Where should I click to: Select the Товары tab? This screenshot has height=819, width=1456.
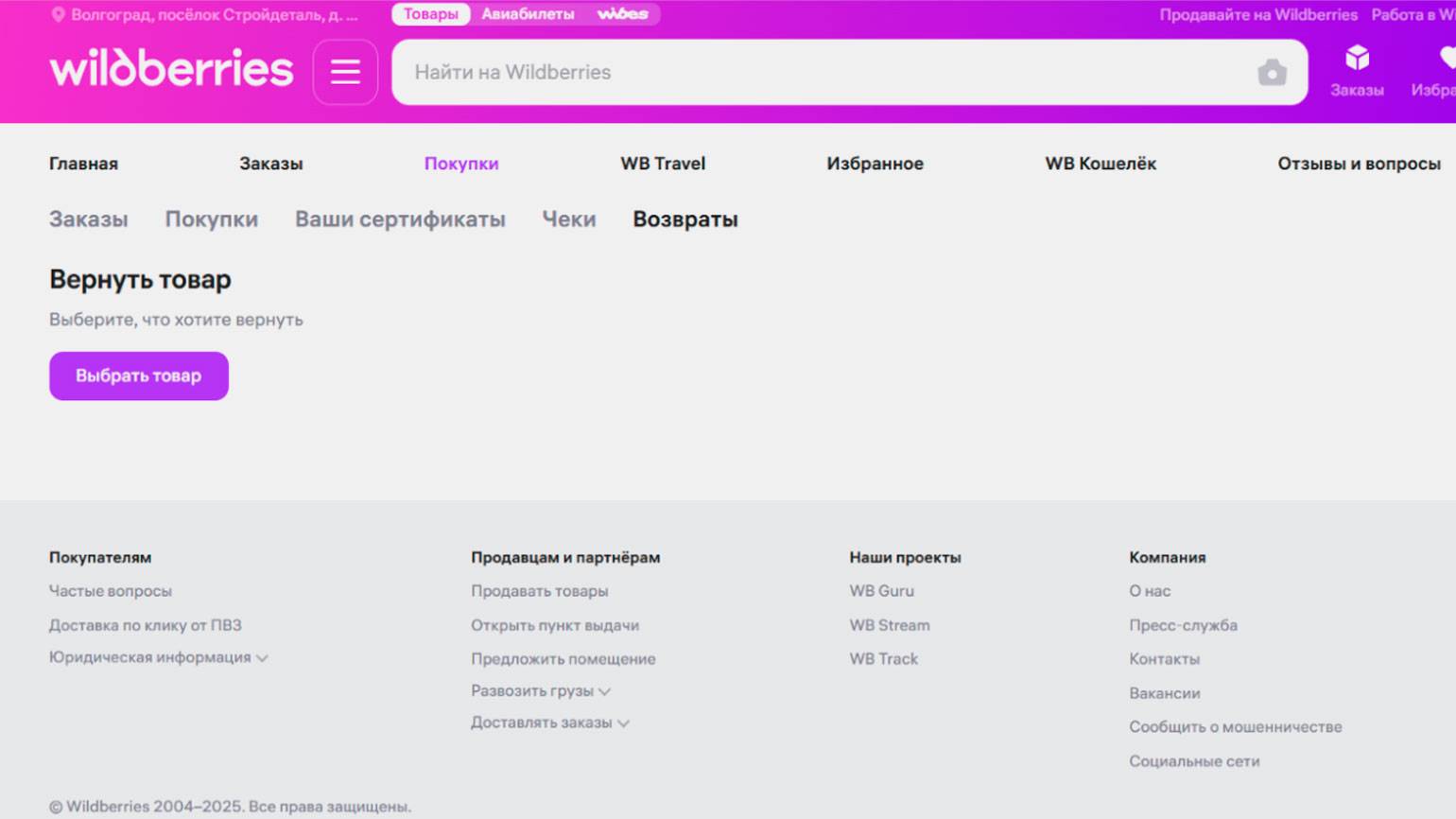(431, 14)
